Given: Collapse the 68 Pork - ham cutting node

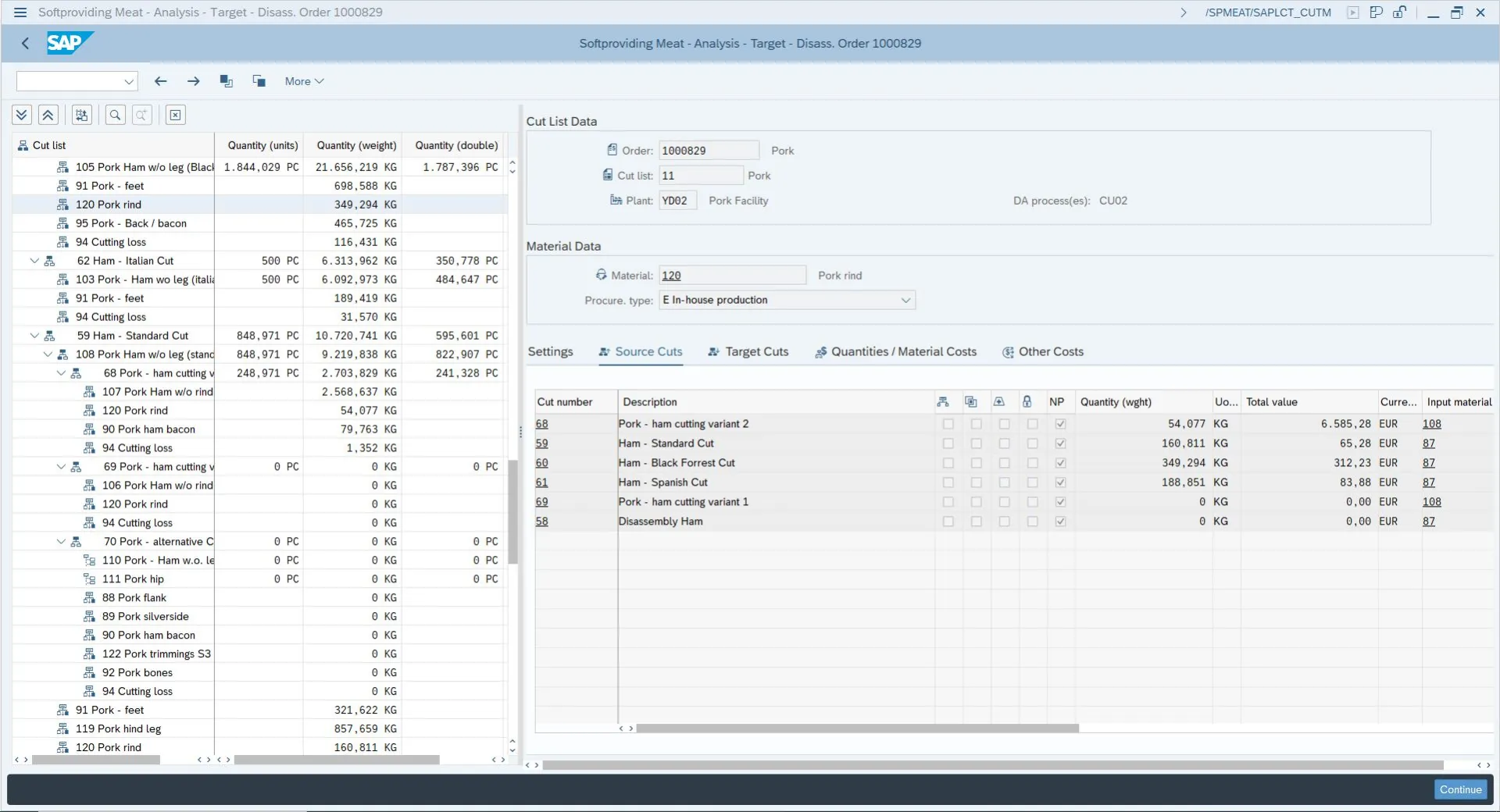Looking at the screenshot, I should [61, 373].
